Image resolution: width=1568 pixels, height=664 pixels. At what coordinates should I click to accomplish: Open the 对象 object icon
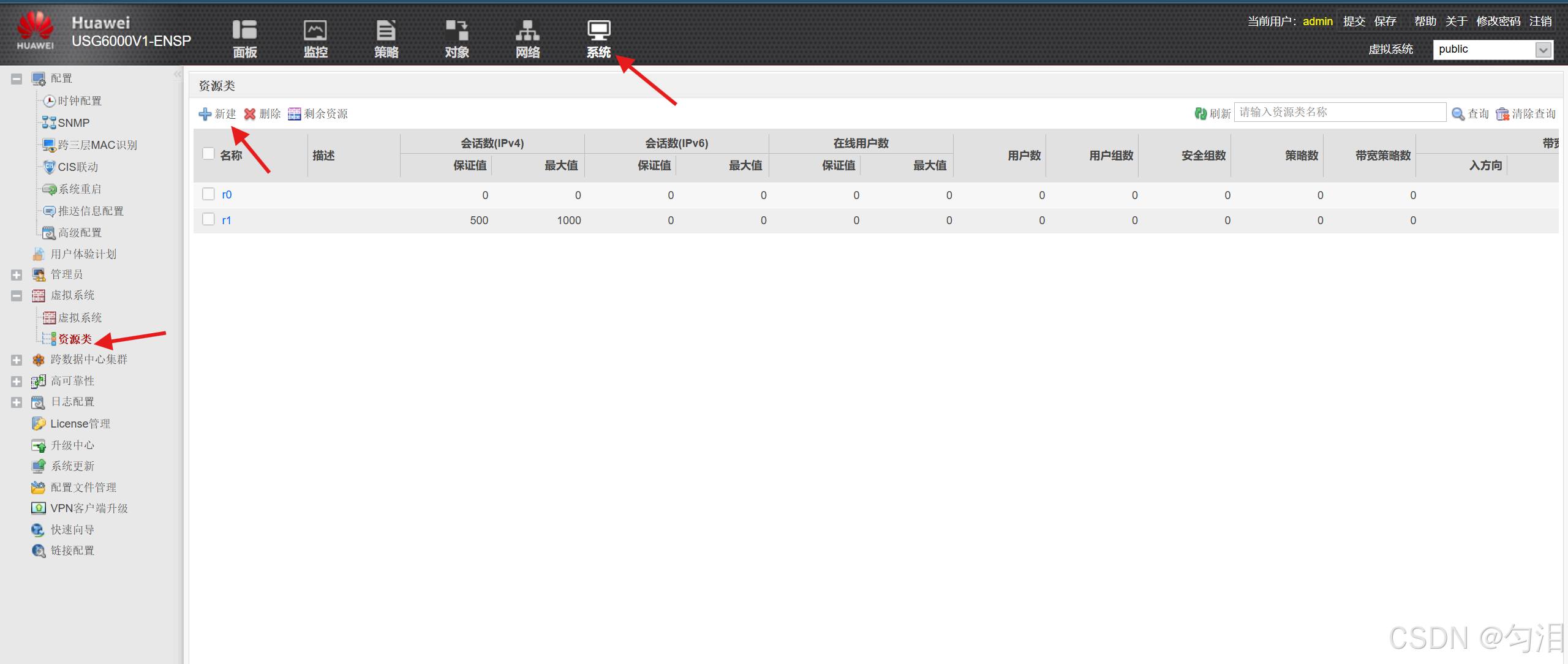coord(457,30)
